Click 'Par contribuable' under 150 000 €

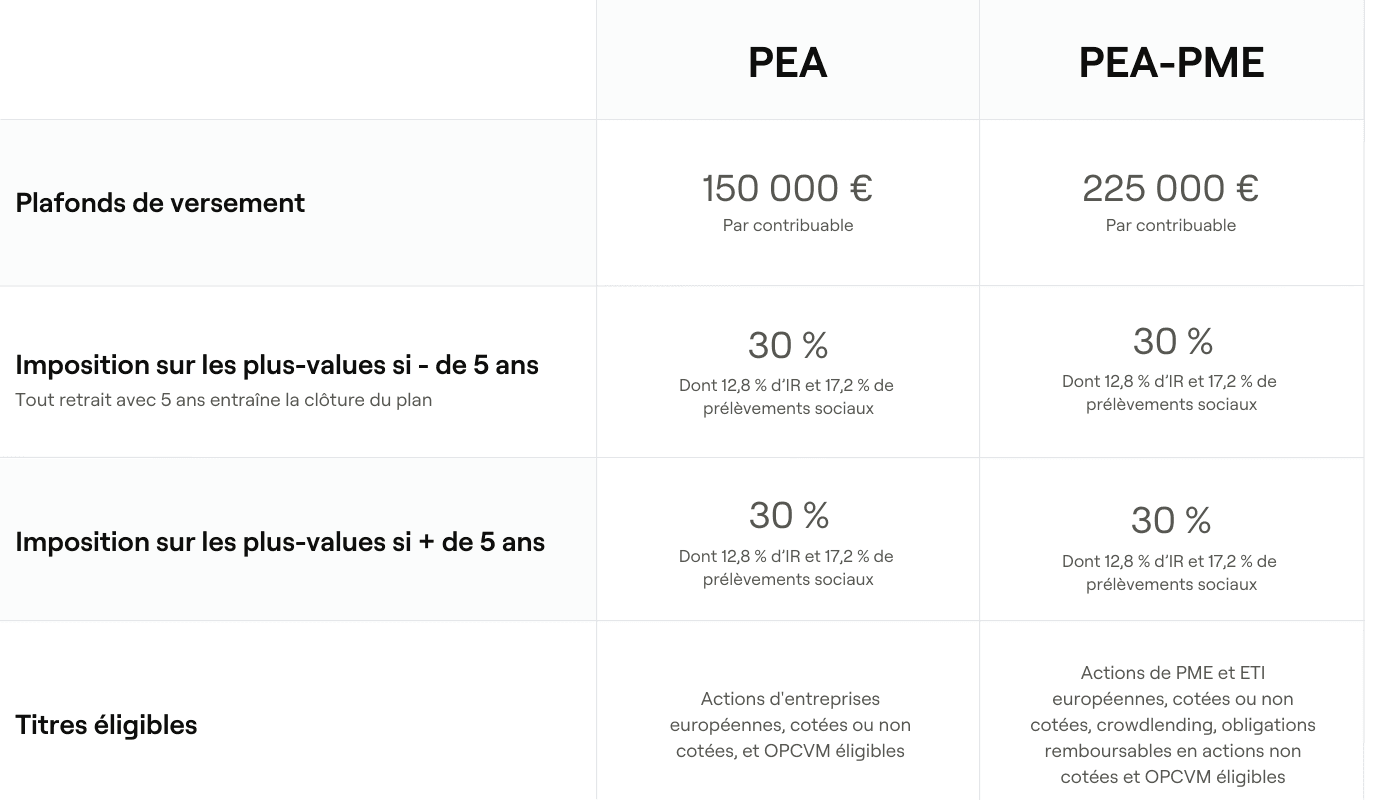point(788,226)
